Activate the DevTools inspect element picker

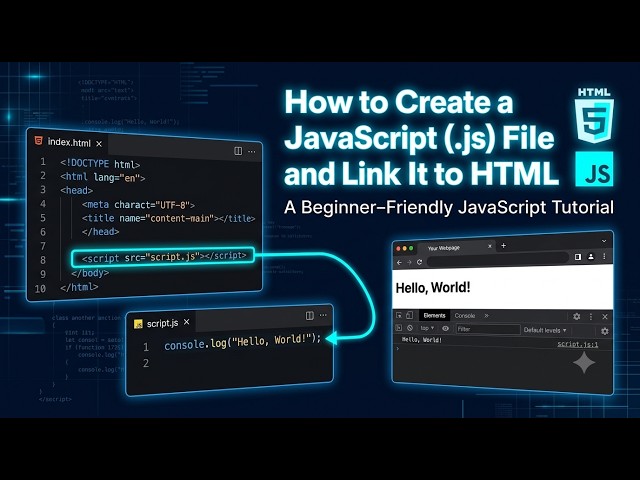399,315
